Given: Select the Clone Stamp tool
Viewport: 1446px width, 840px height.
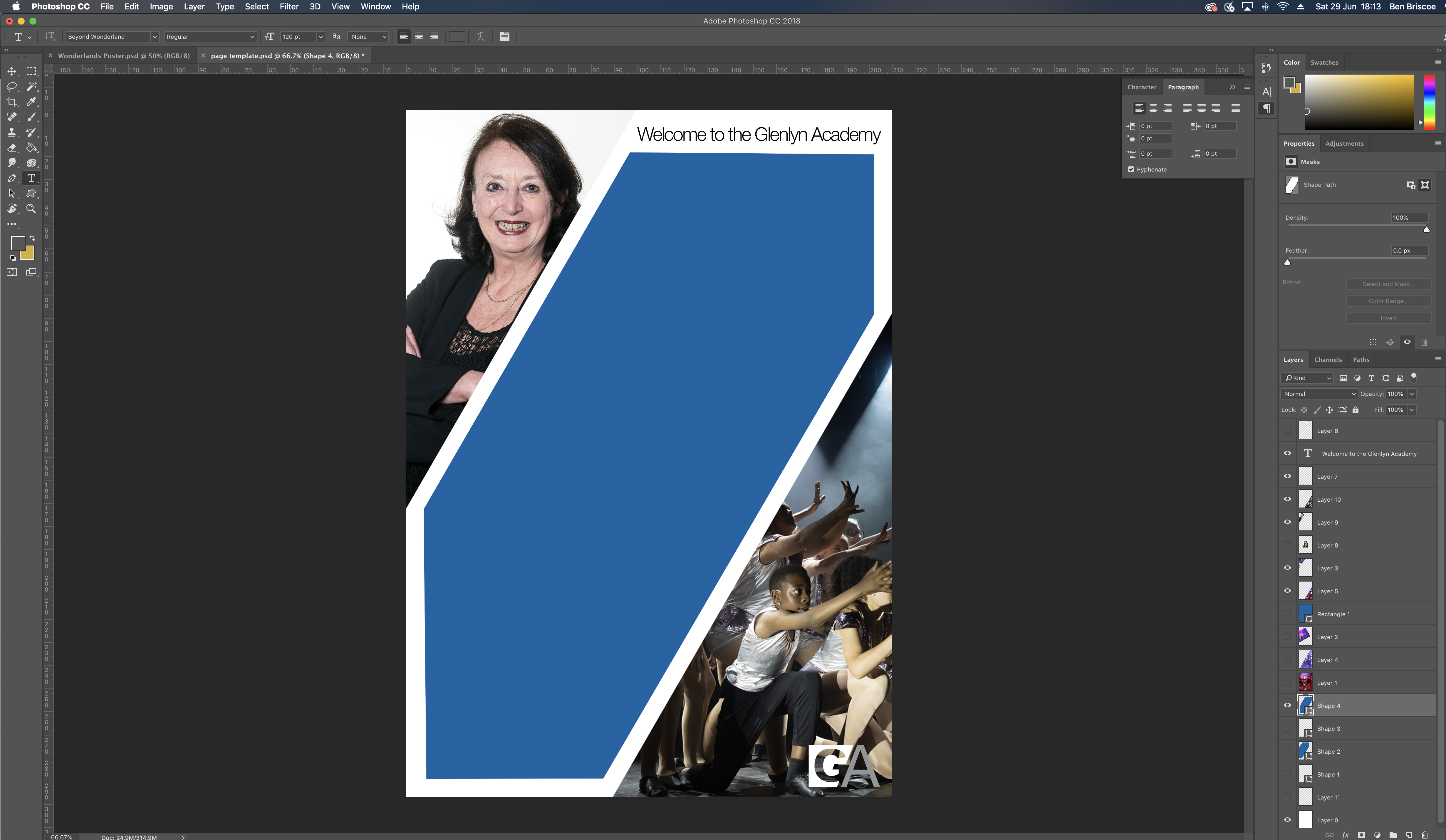Looking at the screenshot, I should (11, 132).
